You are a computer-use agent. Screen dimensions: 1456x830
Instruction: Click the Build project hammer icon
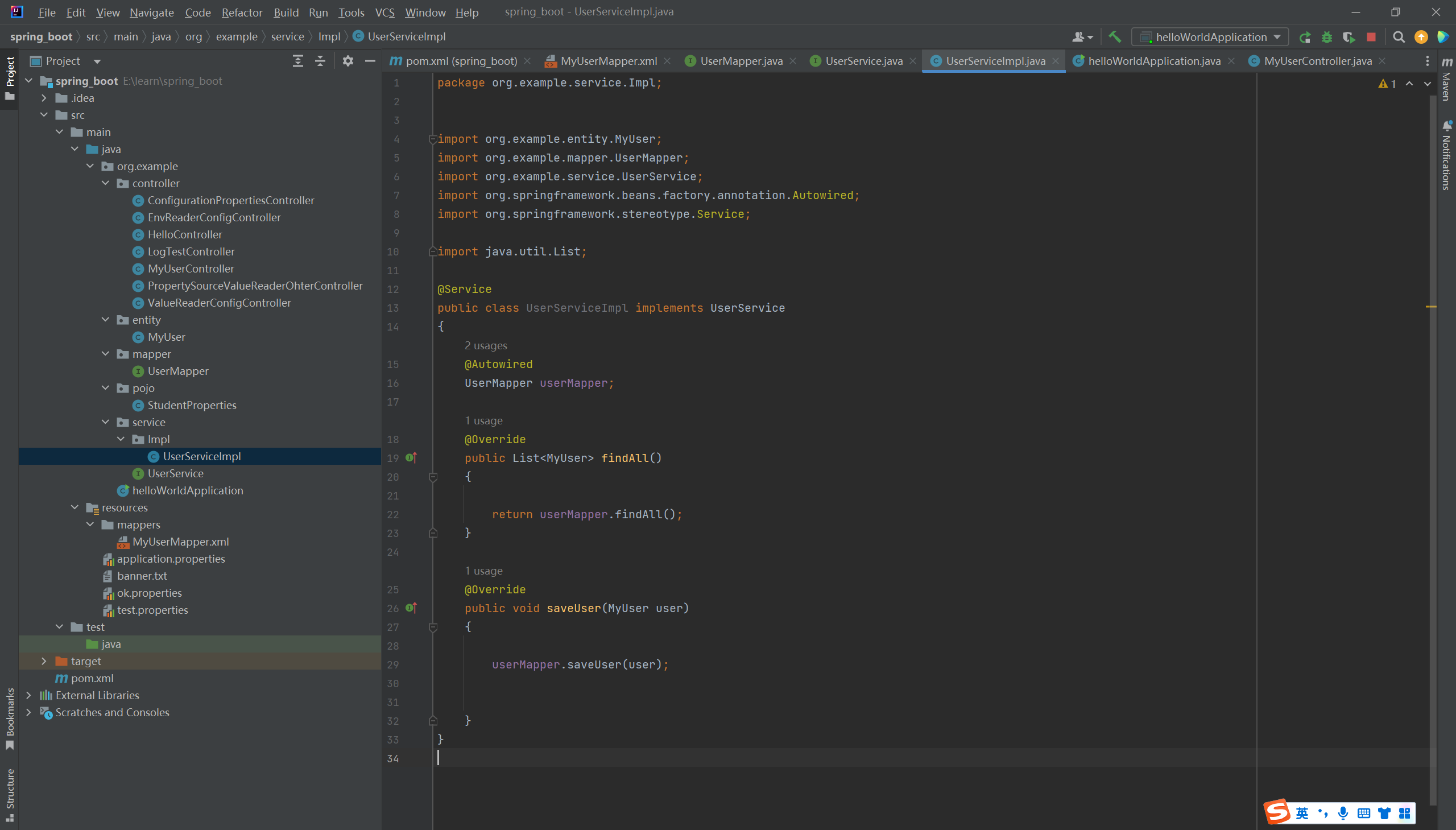pos(1115,37)
